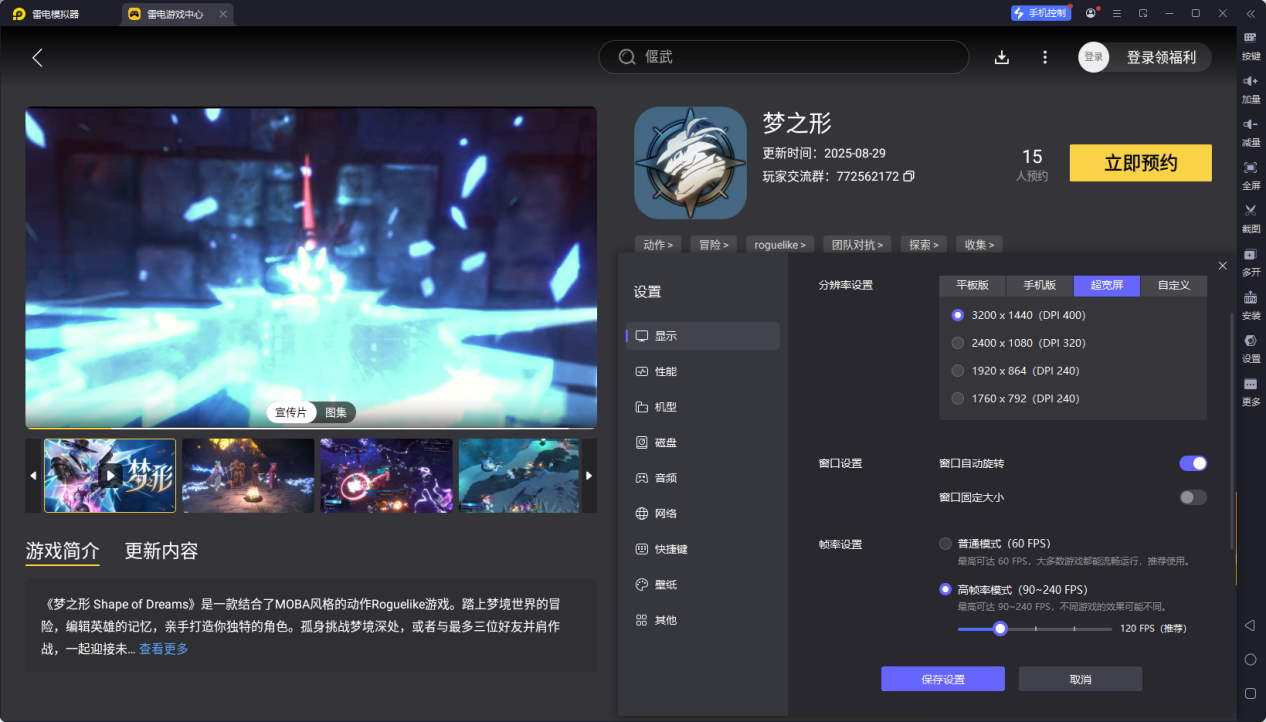Select the campfire scene thumbnail

[248, 476]
